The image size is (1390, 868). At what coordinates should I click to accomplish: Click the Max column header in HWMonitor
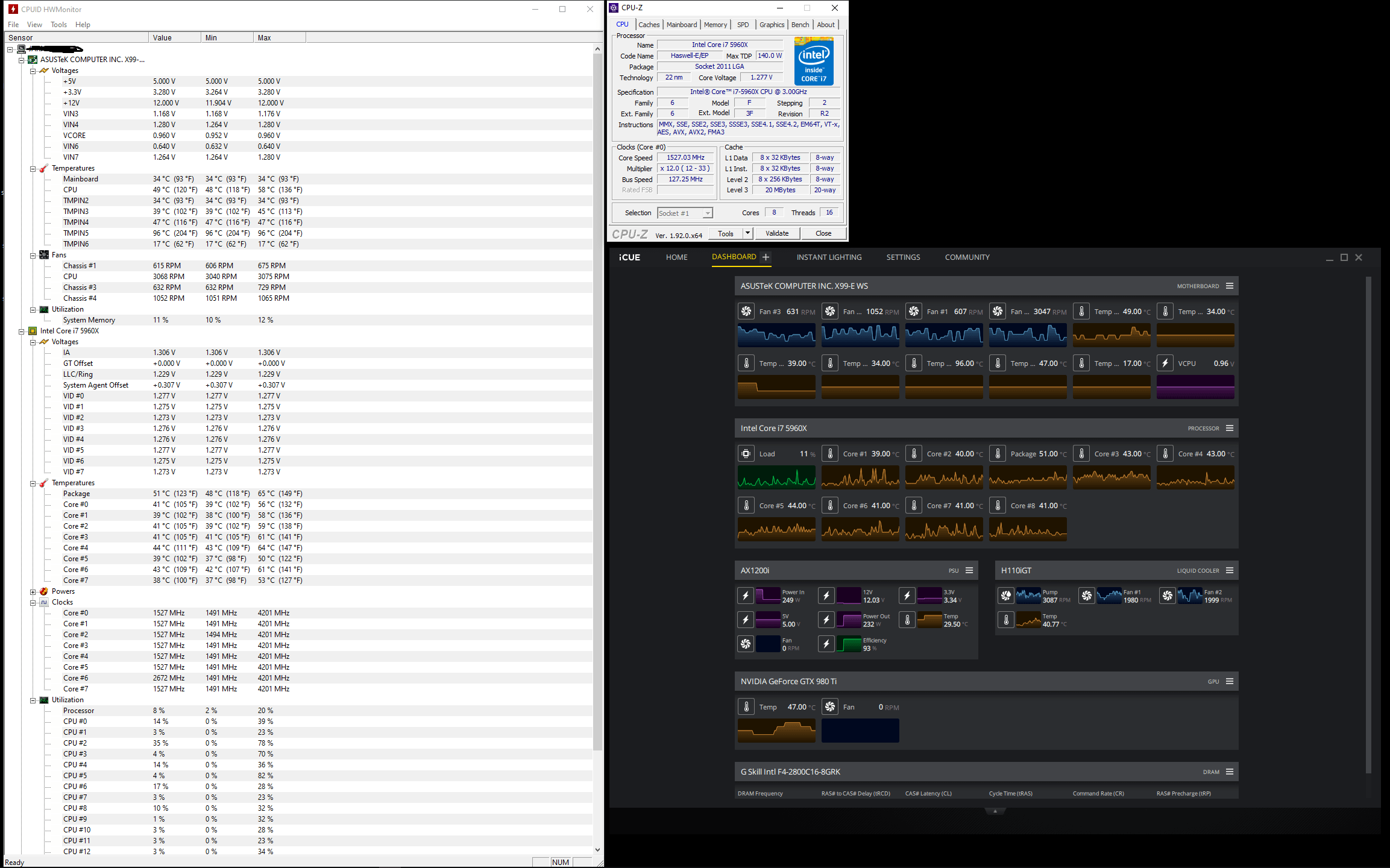pos(279,37)
